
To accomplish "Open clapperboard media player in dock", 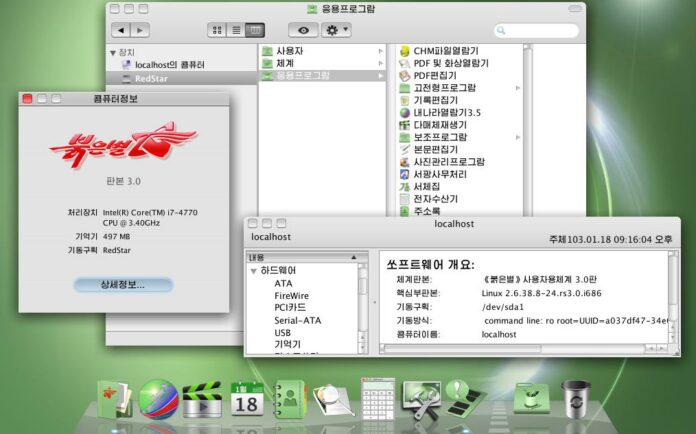I will pyautogui.click(x=202, y=399).
